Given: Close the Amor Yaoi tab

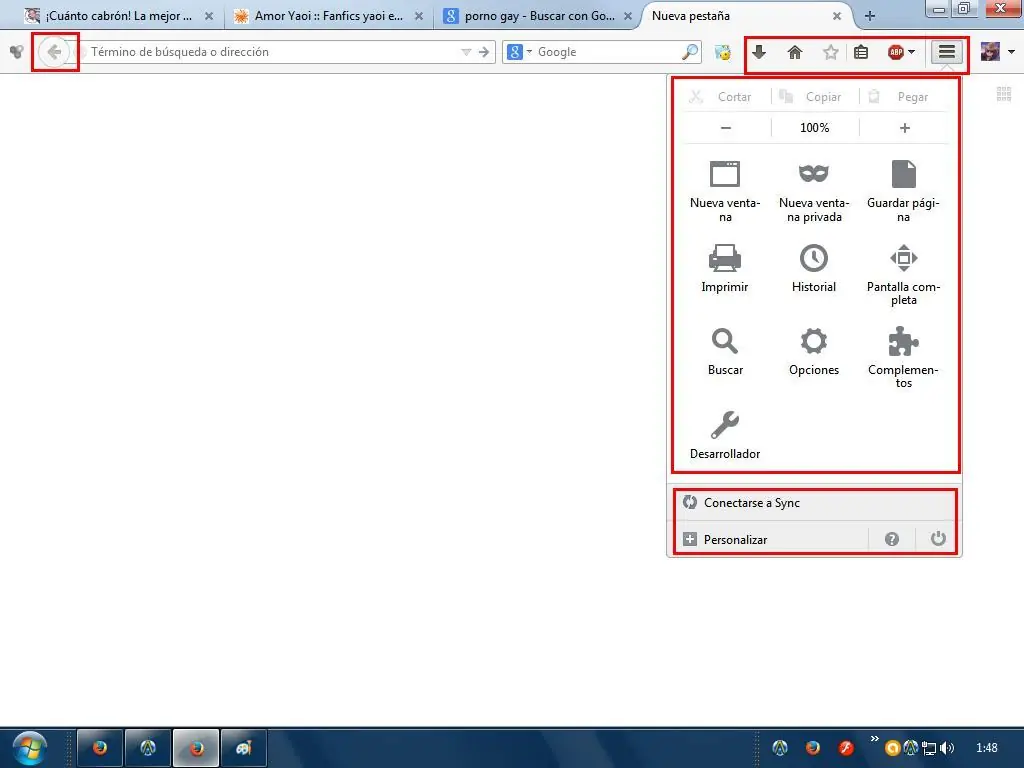Looking at the screenshot, I should (419, 16).
